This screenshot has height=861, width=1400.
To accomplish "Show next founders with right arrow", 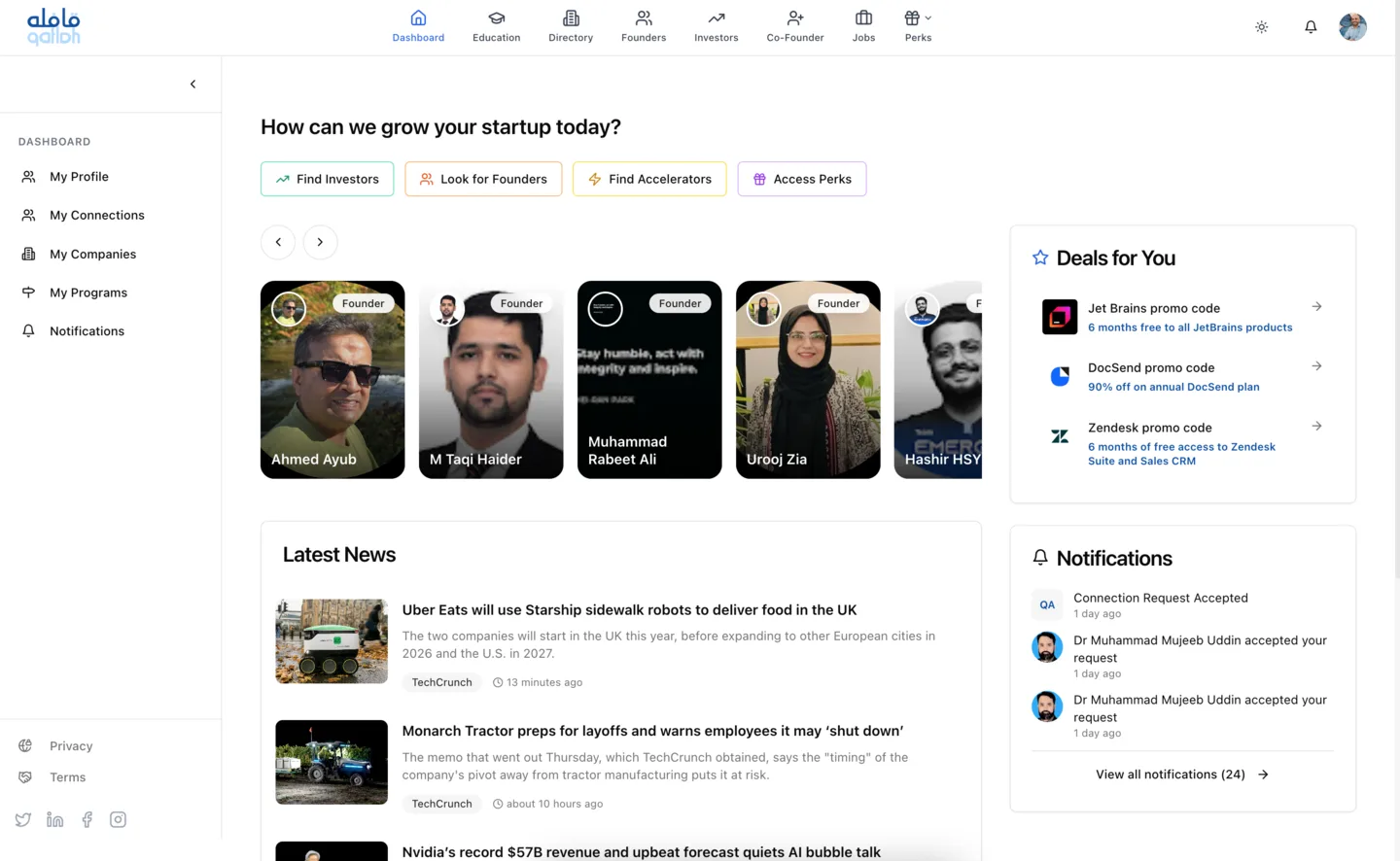I will [320, 242].
